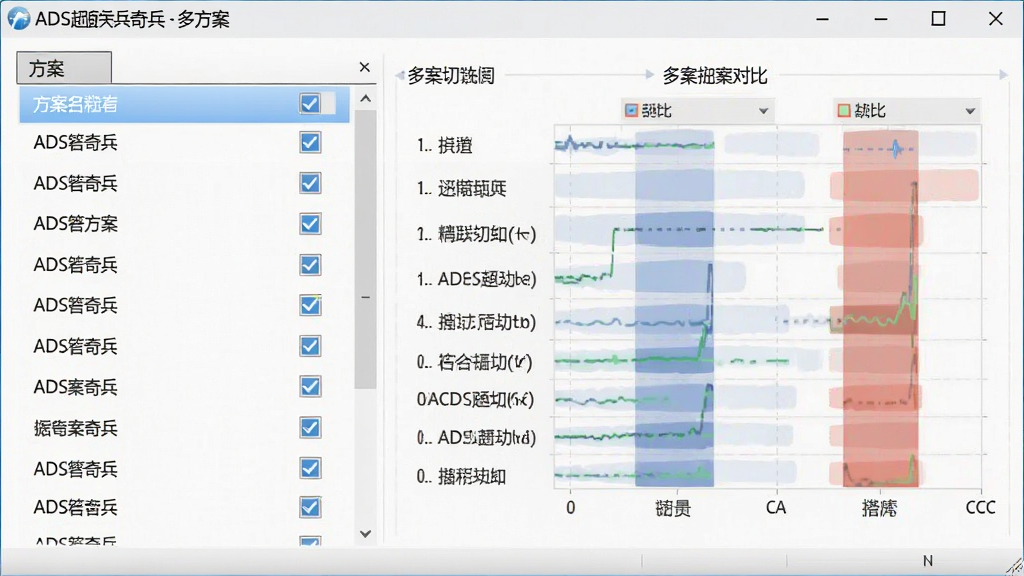
Task: Click the scheme list vertical scrollbar thumb
Action: (366, 249)
